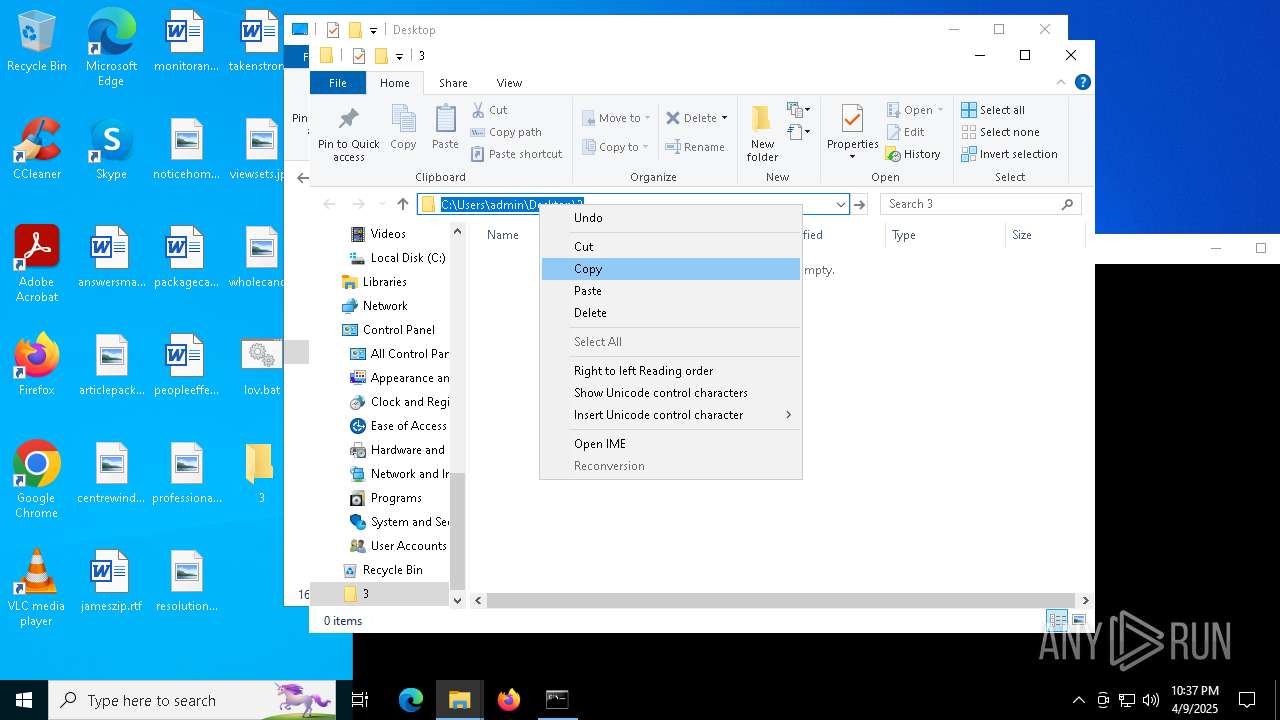Image resolution: width=1280 pixels, height=720 pixels.
Task: Click the ribbon Cut scissors button
Action: (490, 110)
